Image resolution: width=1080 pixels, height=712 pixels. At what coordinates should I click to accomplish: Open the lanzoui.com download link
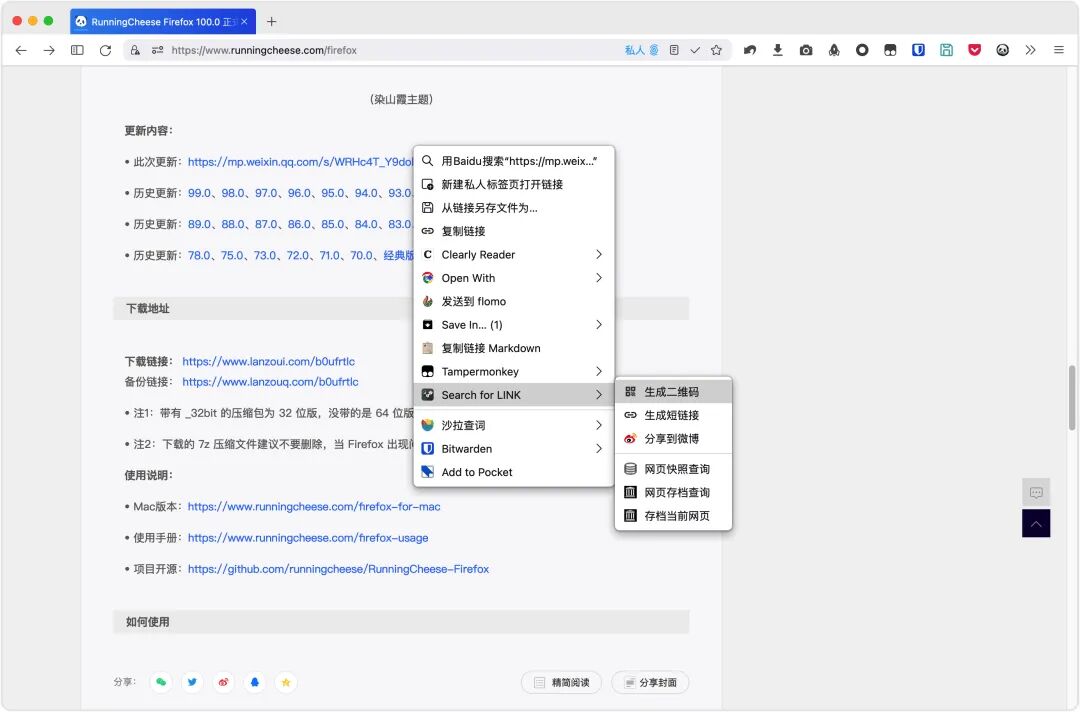[269, 362]
